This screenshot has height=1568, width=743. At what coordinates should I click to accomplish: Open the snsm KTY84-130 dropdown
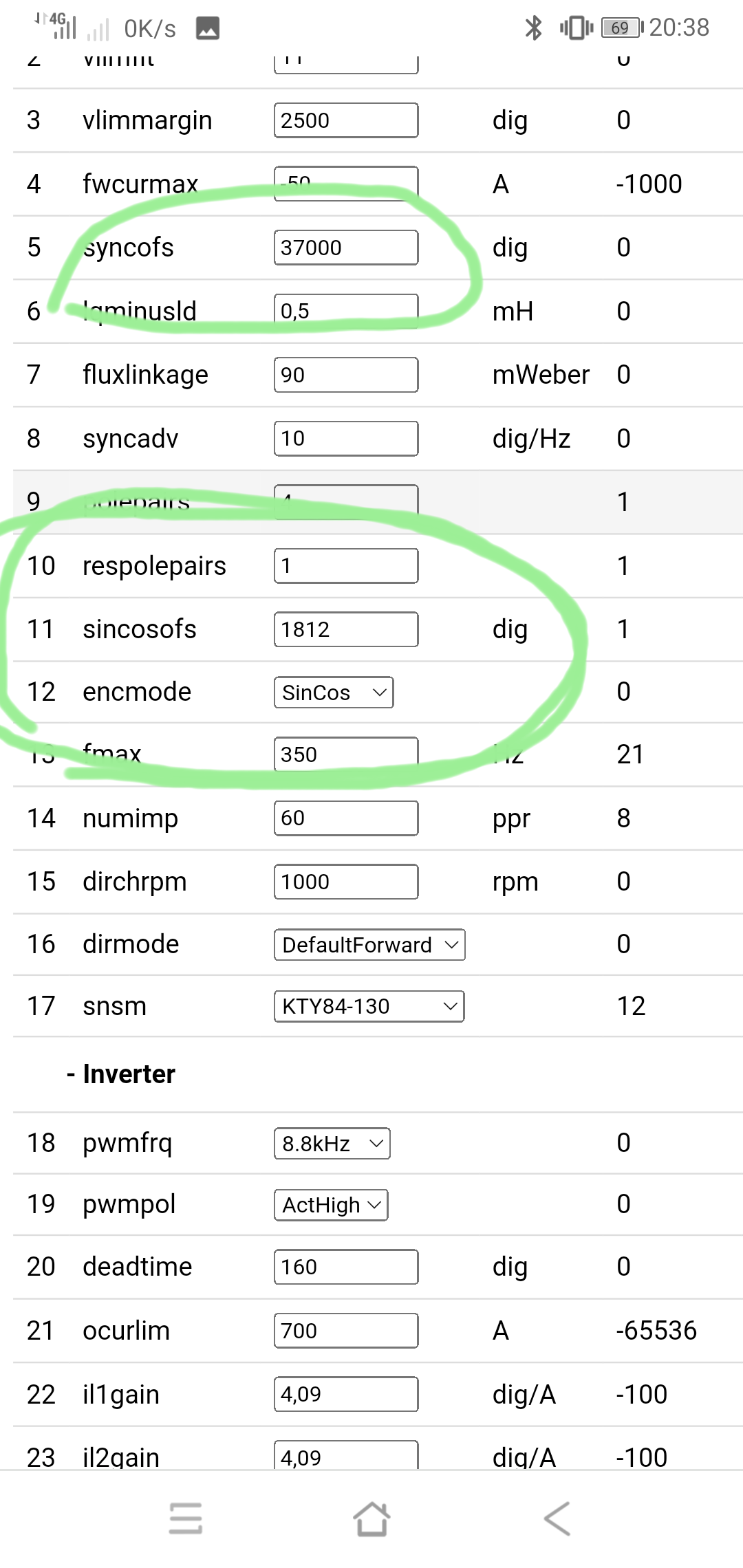coord(369,1007)
